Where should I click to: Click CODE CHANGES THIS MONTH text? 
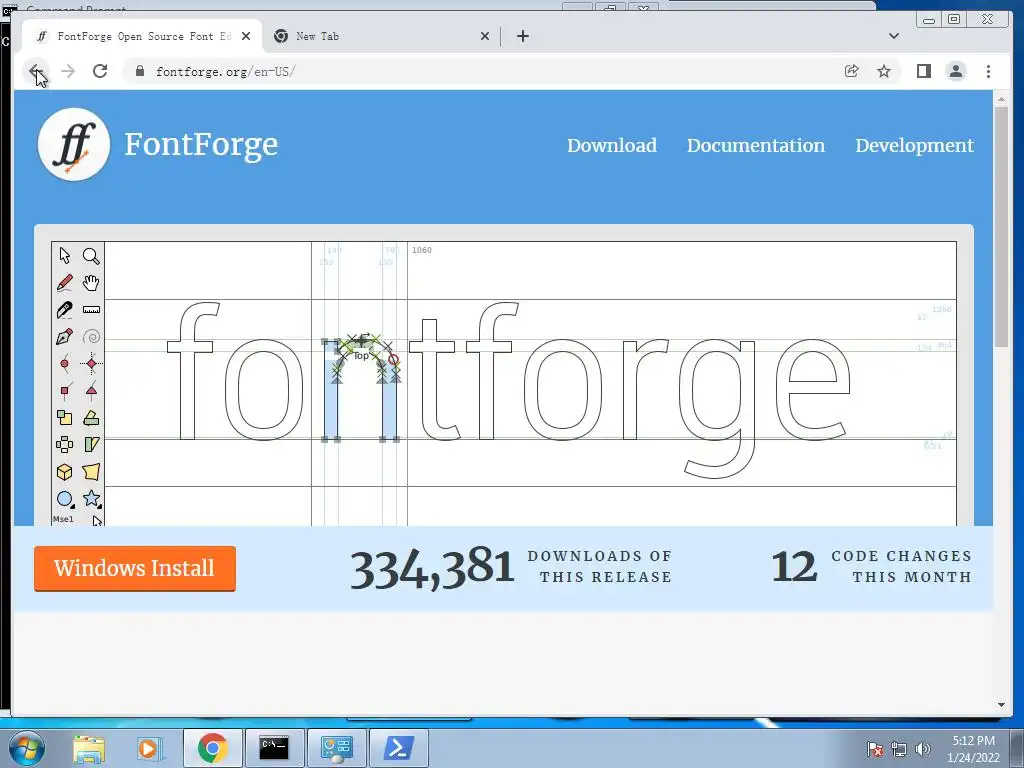[x=901, y=566]
